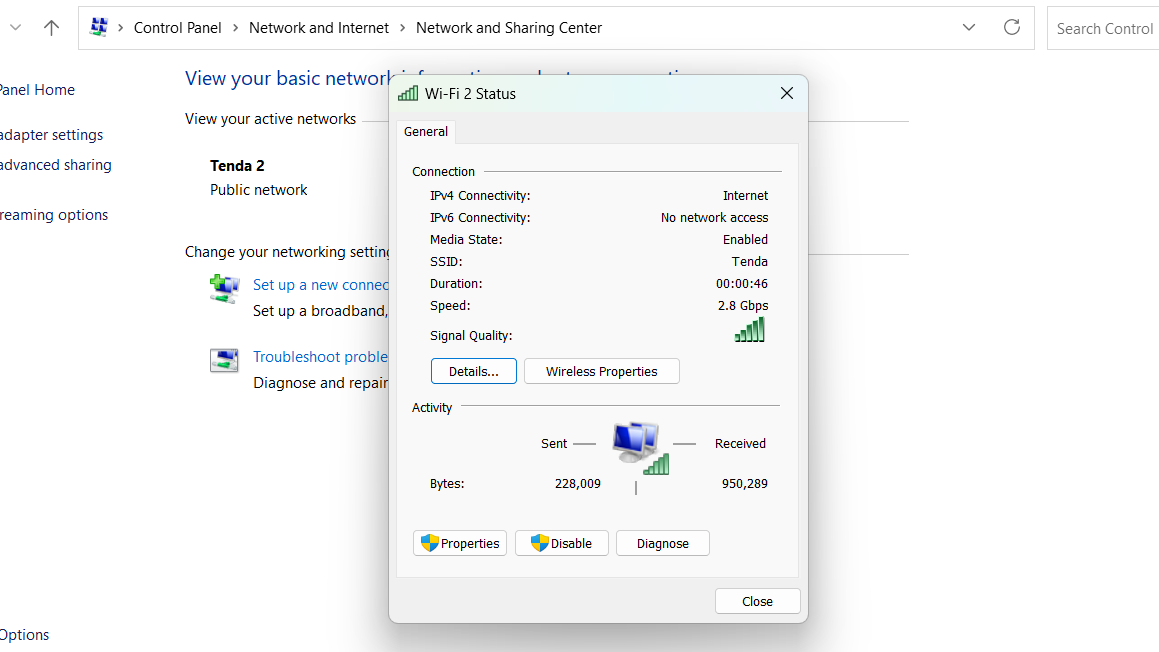Screen dimensions: 1159x652
Task: Click the Set up a new connection icon
Action: point(224,288)
